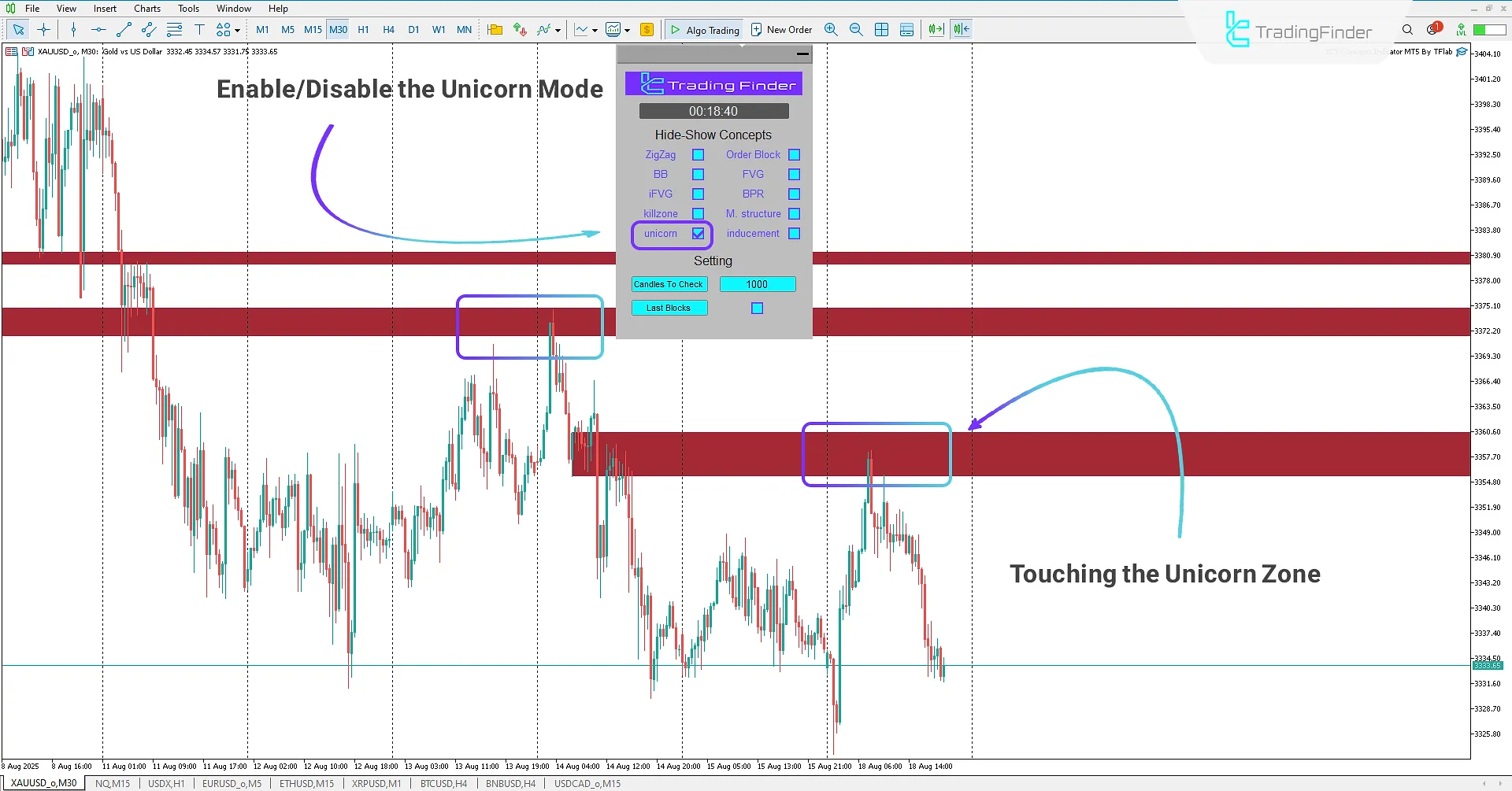Open the Charts menu
The width and height of the screenshot is (1512, 791).
[146, 8]
